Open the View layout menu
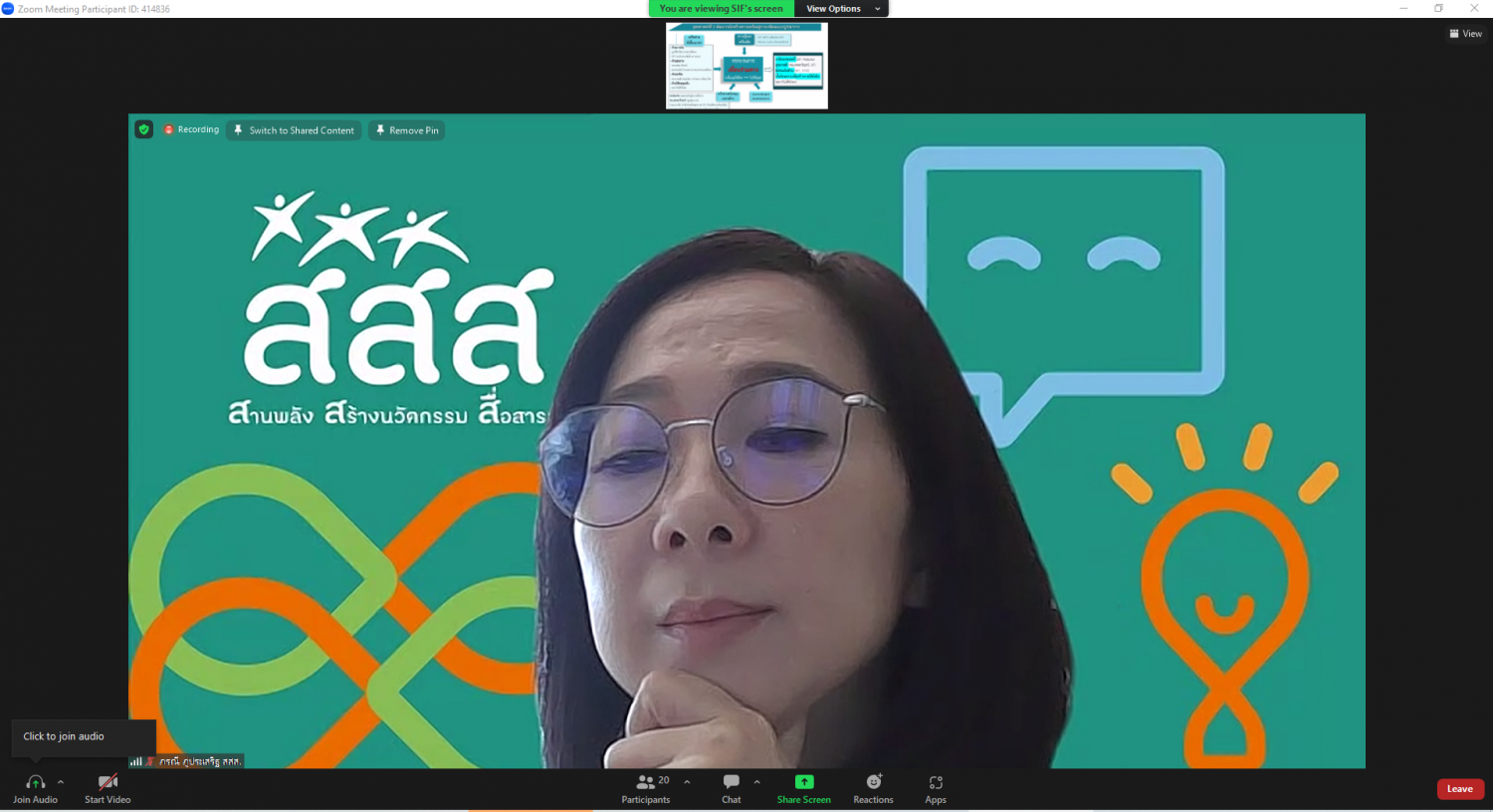 coord(1465,34)
